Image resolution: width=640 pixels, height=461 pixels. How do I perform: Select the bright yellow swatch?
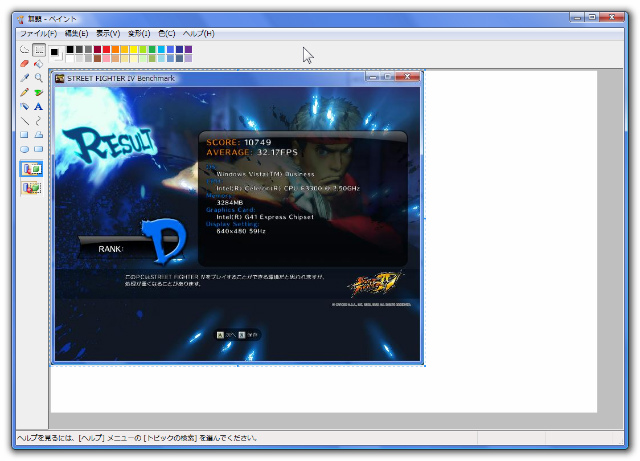coord(133,50)
